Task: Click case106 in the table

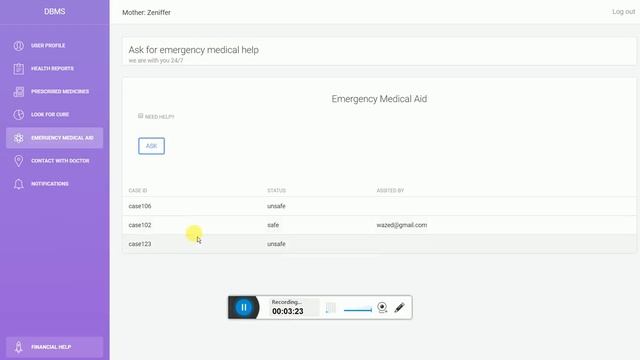Action: click(140, 206)
